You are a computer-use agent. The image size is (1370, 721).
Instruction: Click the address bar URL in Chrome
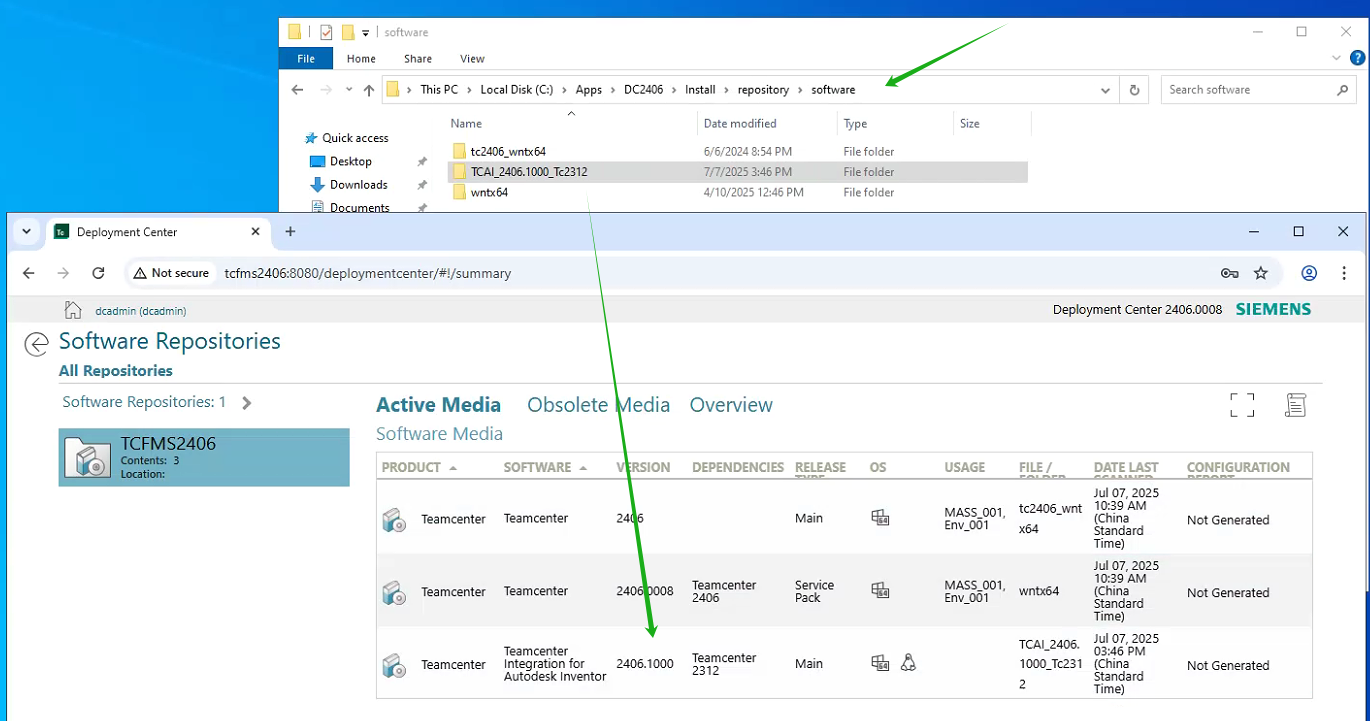point(368,273)
